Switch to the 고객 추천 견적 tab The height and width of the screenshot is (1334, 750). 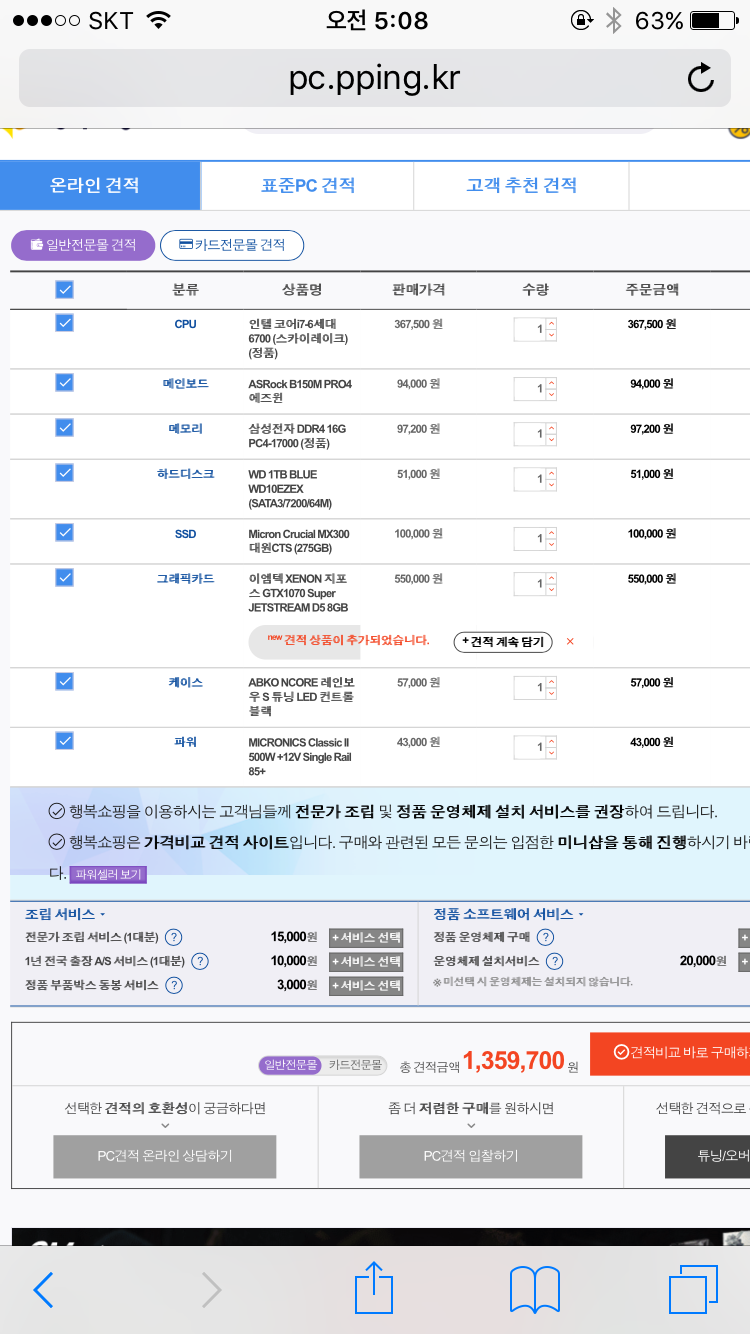(521, 185)
